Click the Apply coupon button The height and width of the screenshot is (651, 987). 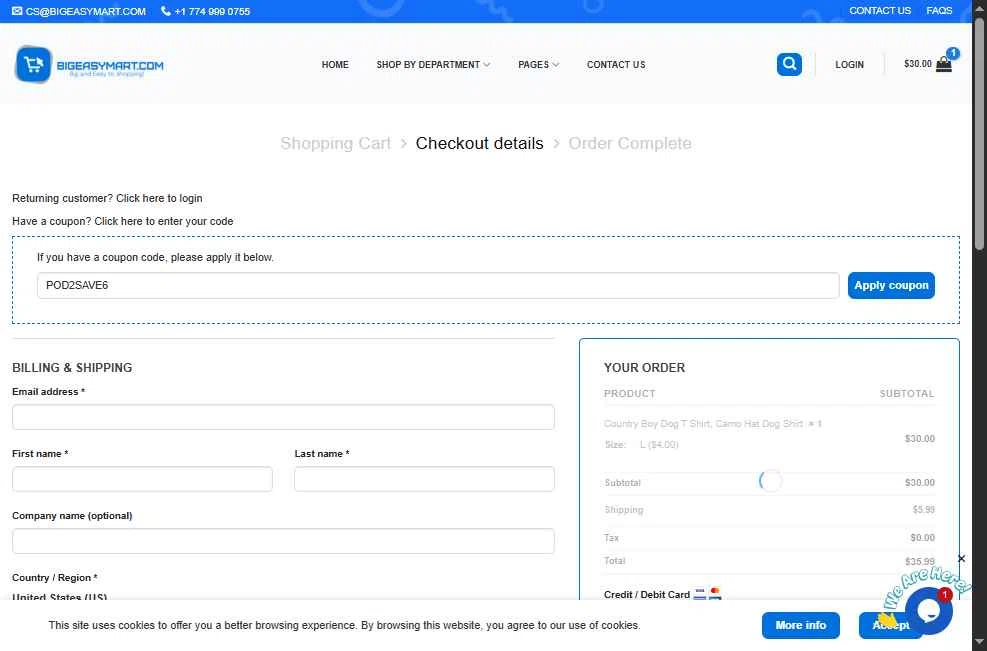[891, 285]
